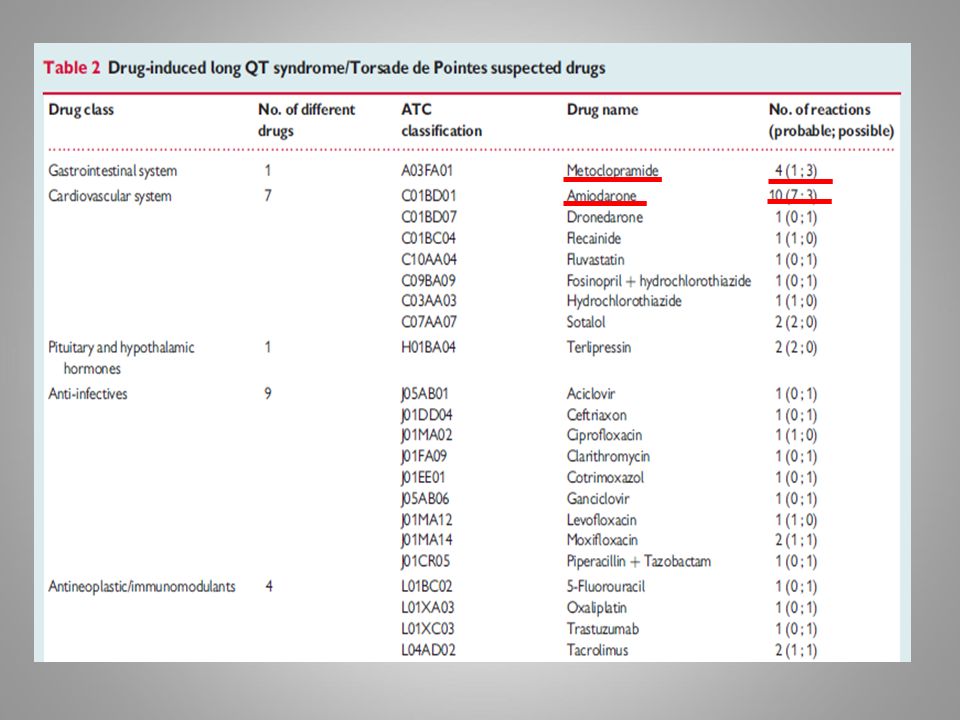Click the underlined drug name 'Amiodarone'
960x720 pixels.
coord(601,196)
